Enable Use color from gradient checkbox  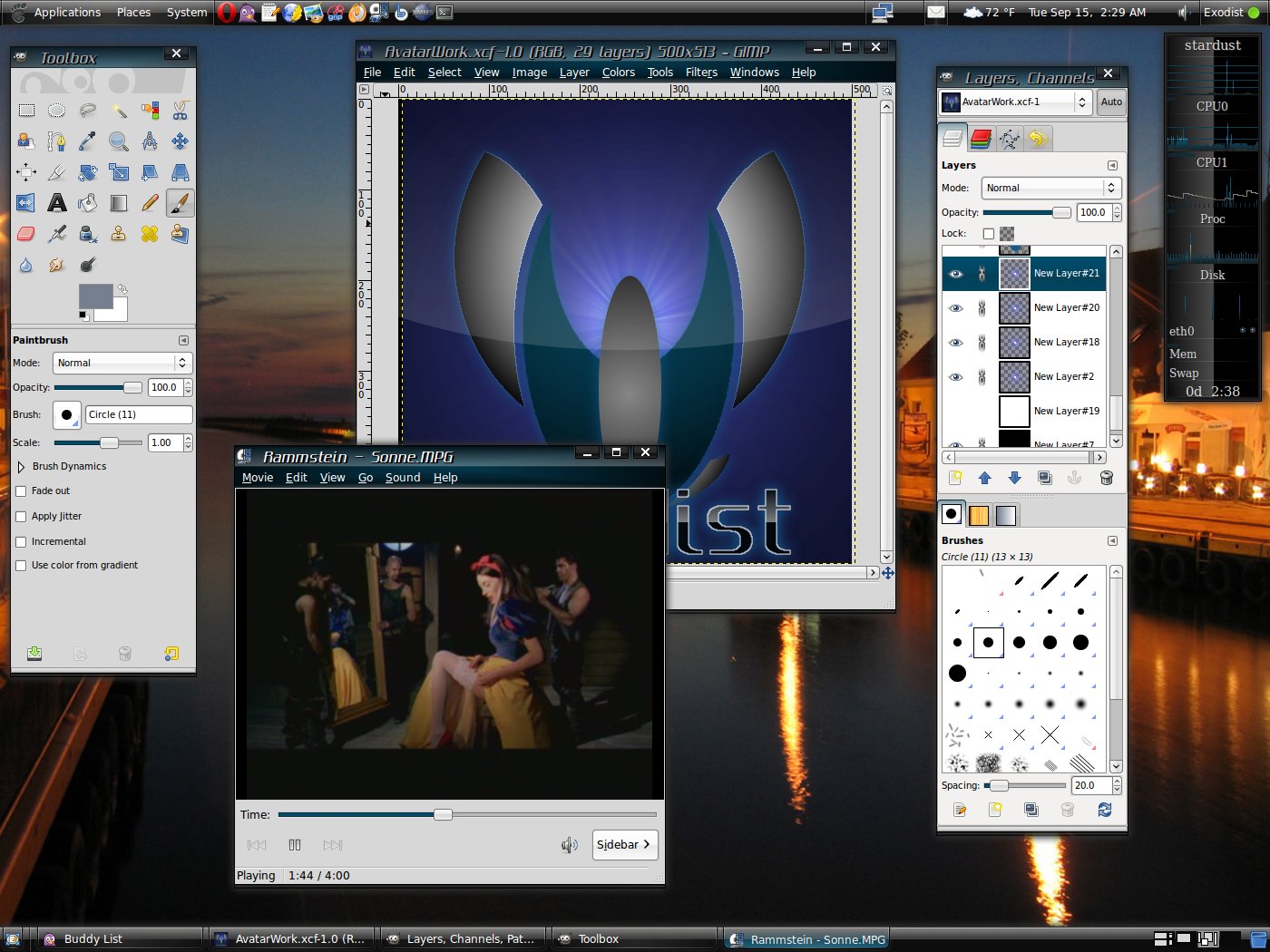point(21,566)
